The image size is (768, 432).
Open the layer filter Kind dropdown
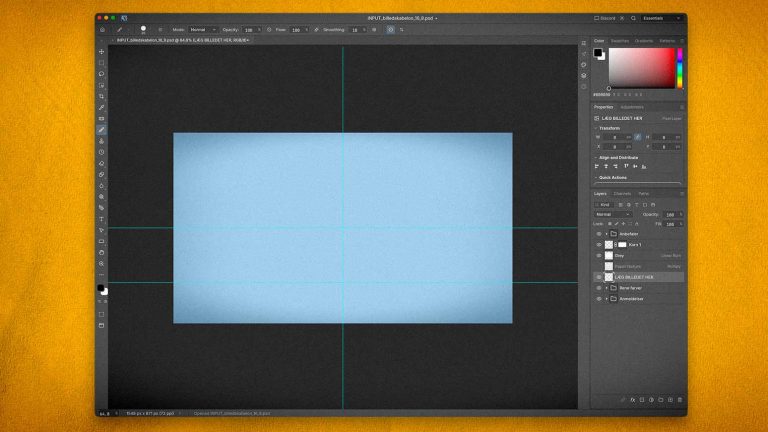pyautogui.click(x=604, y=205)
